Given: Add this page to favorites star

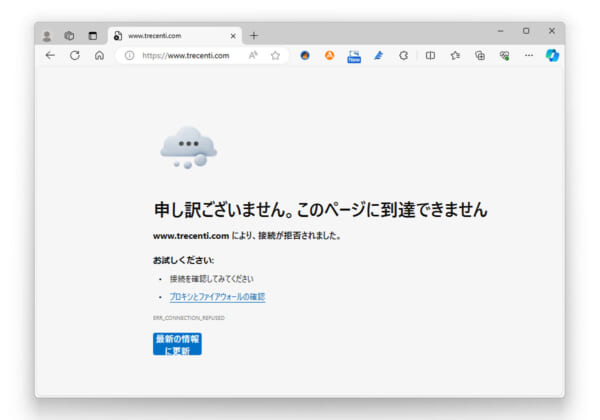Looking at the screenshot, I should [x=276, y=56].
